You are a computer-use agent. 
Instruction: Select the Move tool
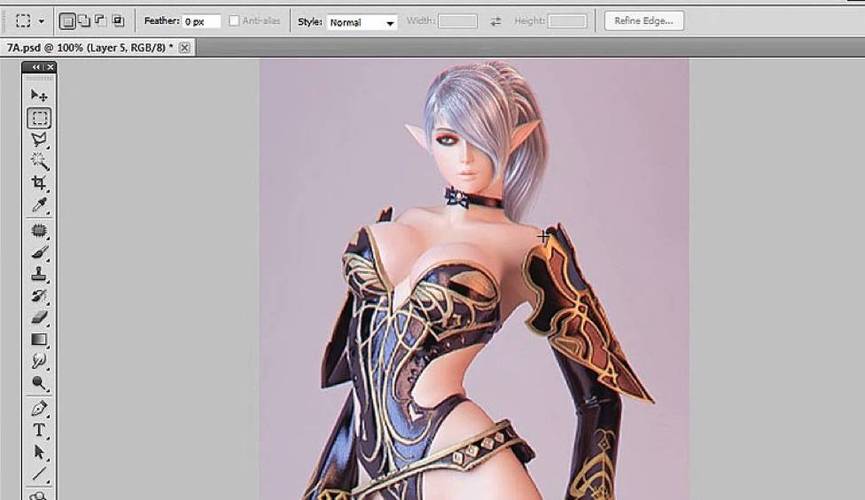[39, 95]
